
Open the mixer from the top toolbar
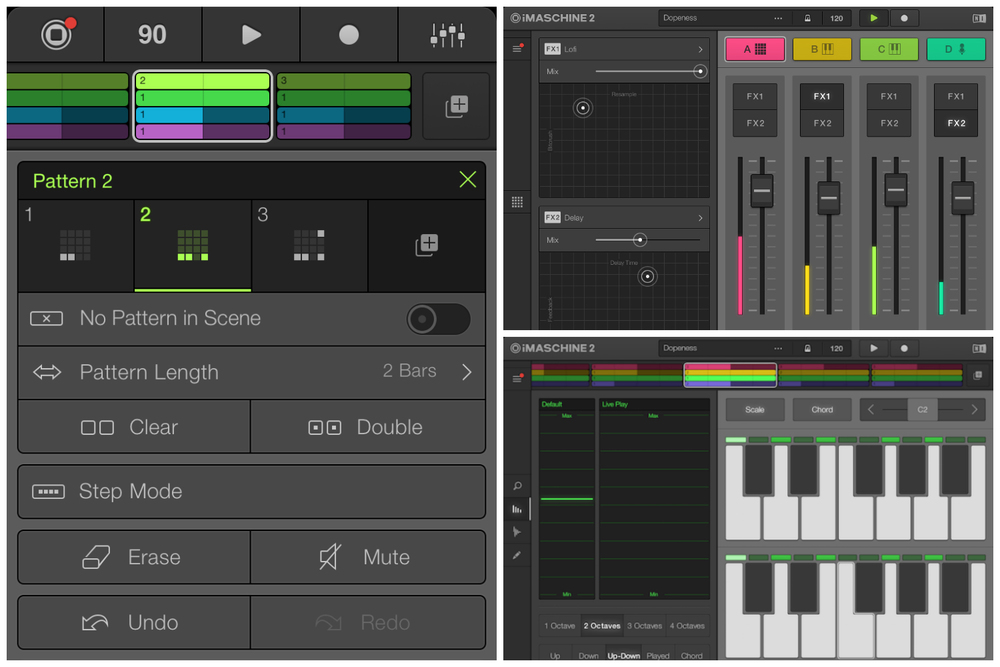tap(446, 35)
